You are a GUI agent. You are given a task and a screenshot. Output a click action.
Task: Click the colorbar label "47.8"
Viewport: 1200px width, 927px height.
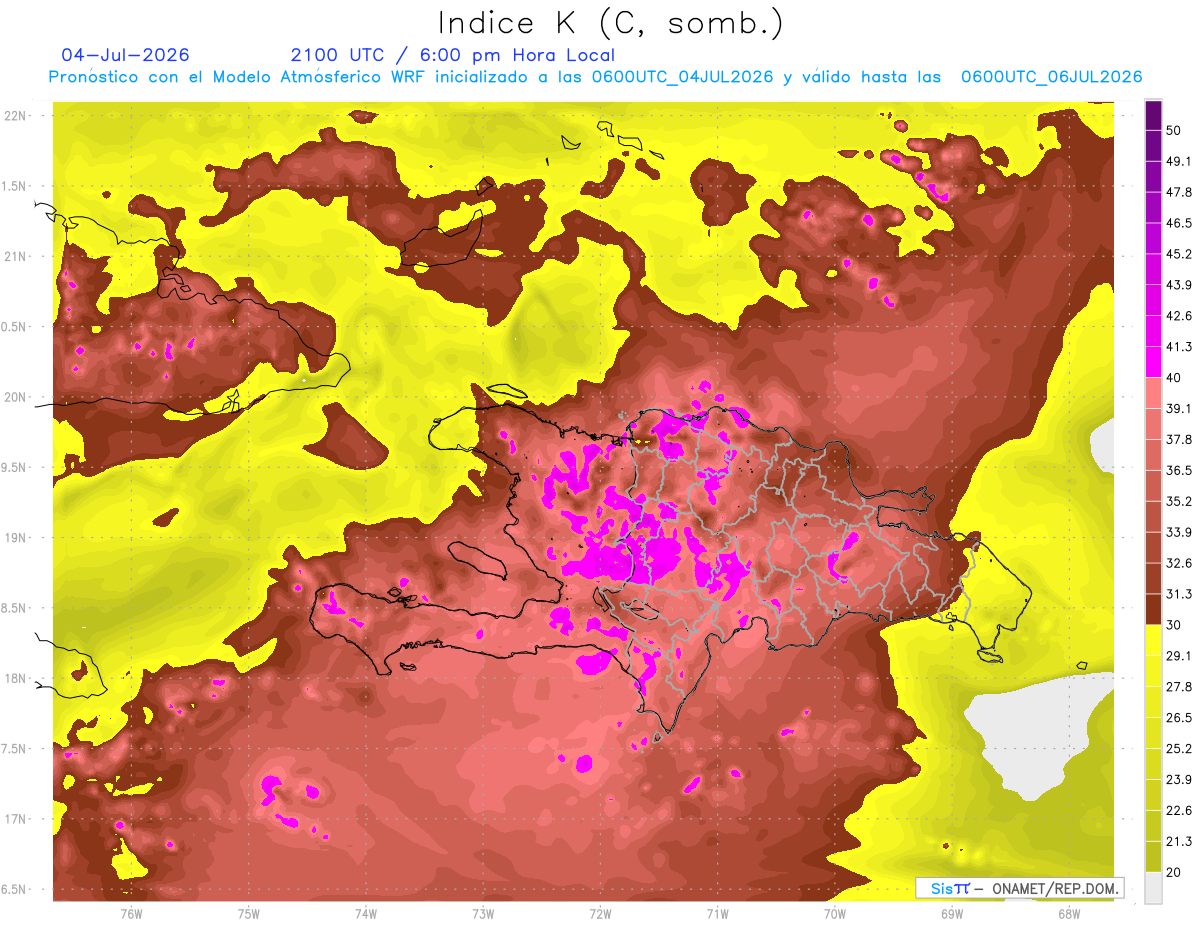[1179, 192]
